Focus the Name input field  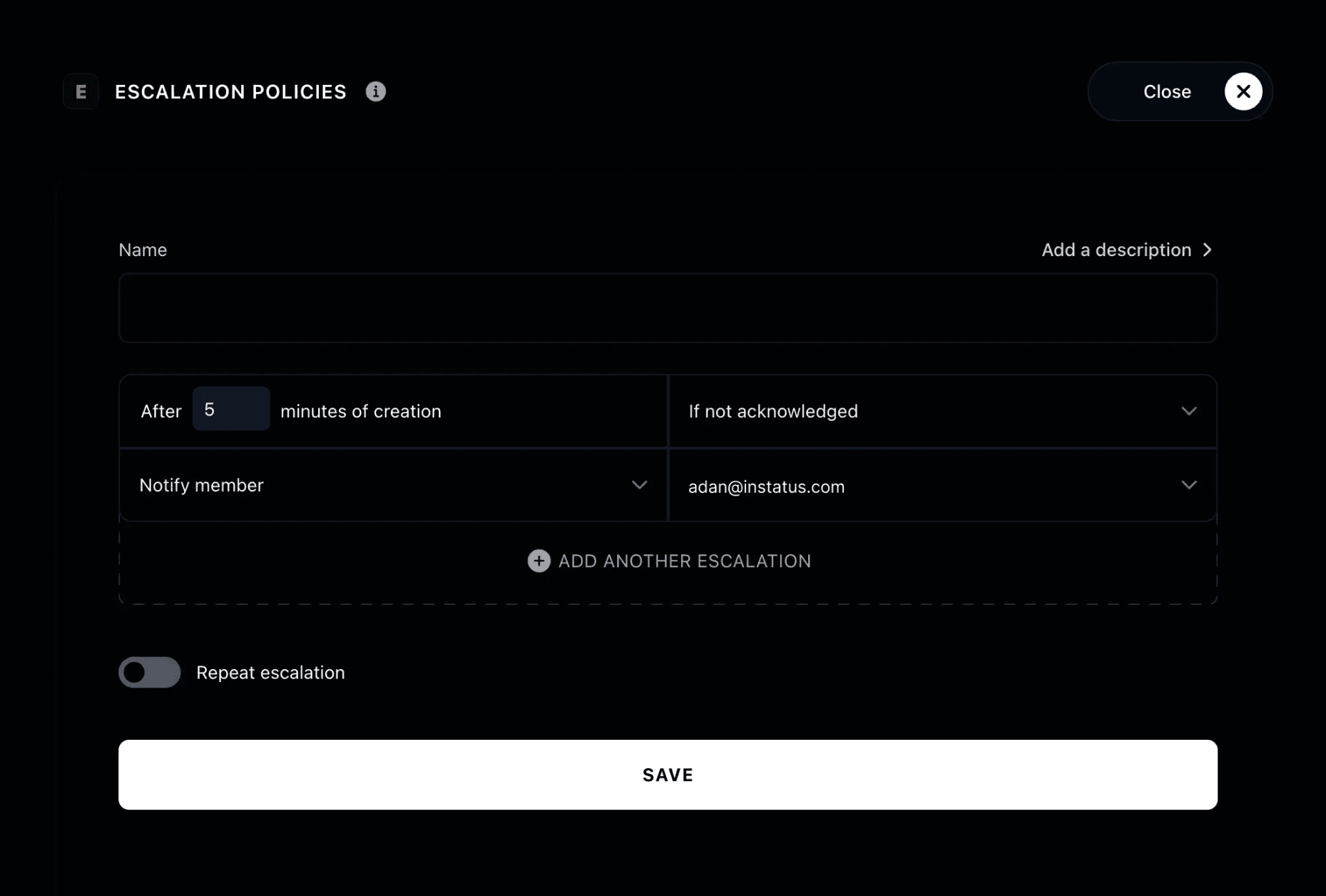(x=668, y=308)
